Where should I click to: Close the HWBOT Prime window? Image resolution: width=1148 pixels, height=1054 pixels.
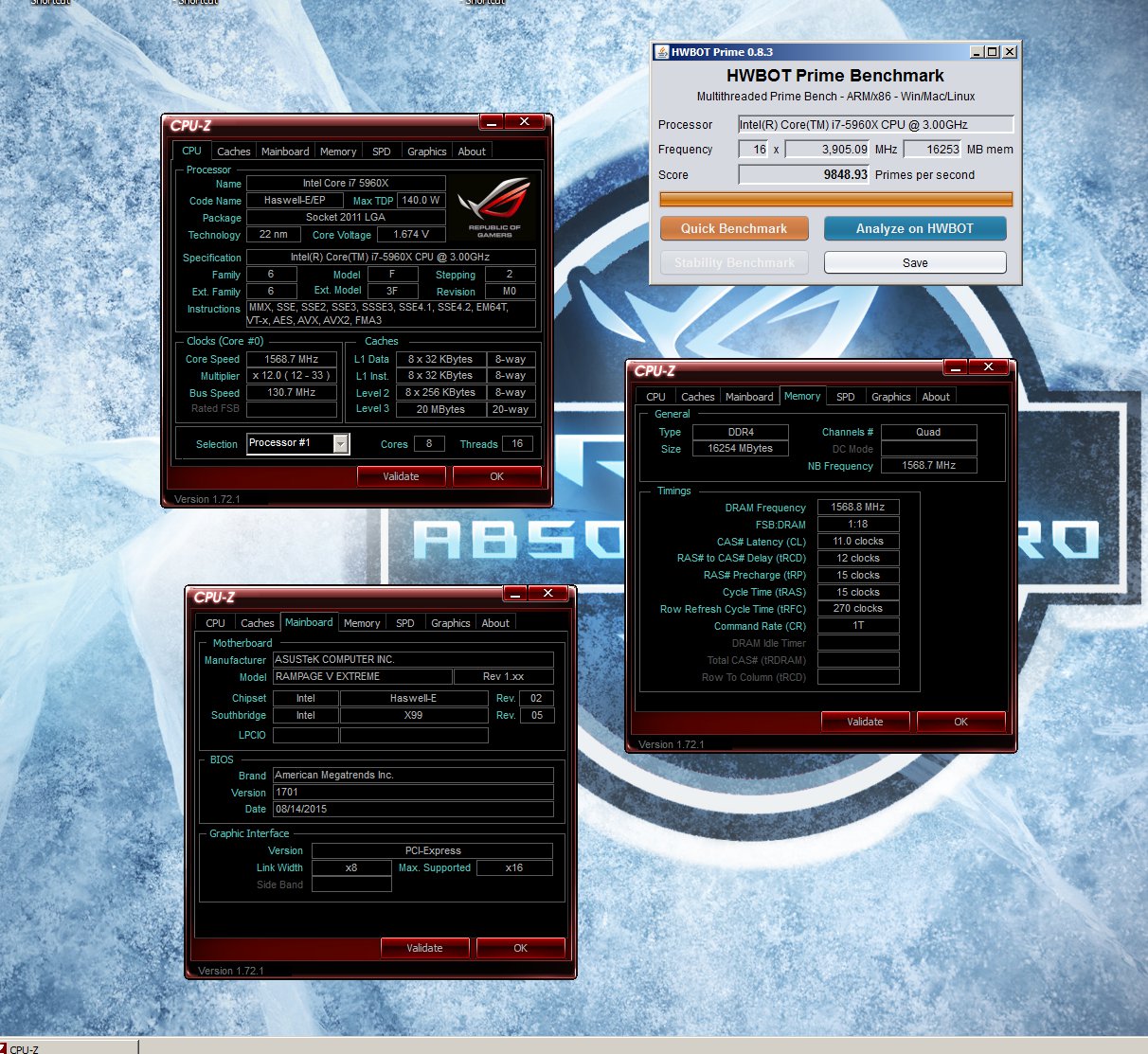[x=1010, y=52]
